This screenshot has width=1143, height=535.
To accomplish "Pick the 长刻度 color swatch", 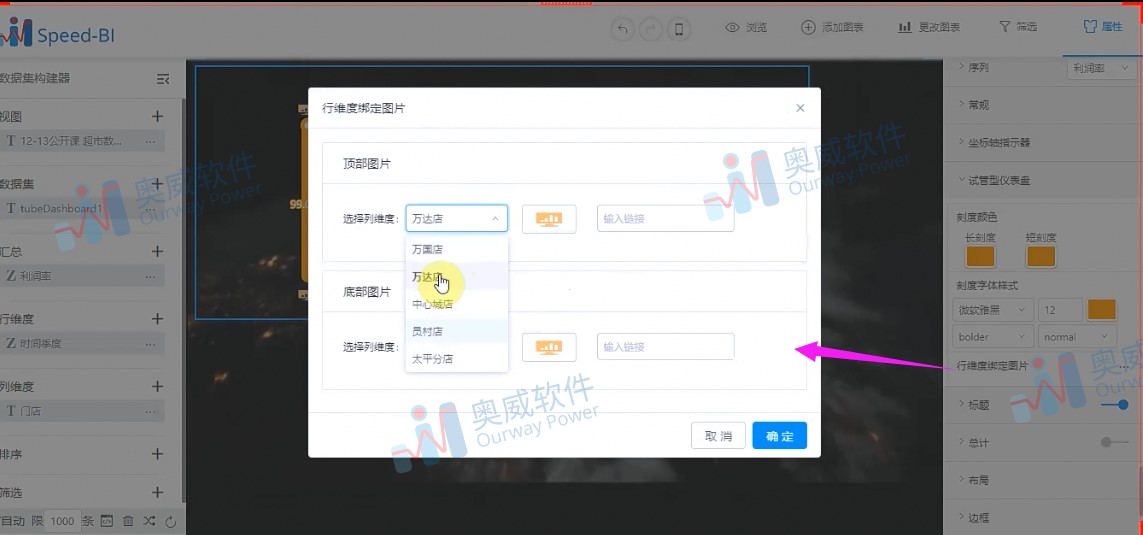I will pos(980,257).
